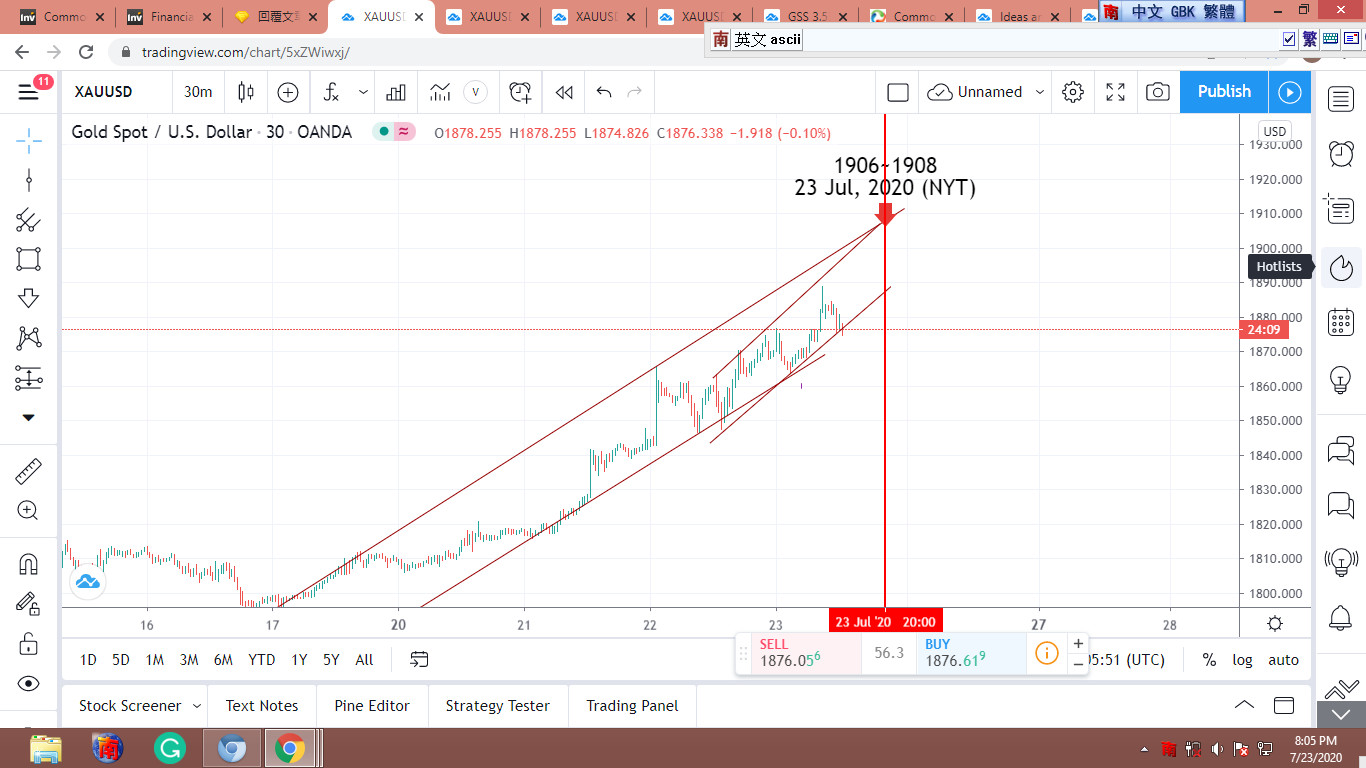
Task: Show All data range on chart
Action: [364, 659]
